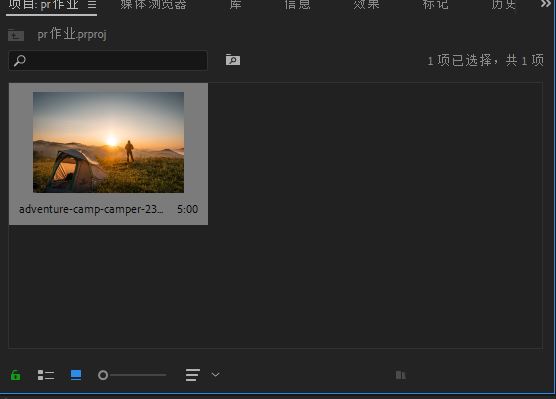
Task: Navigate up via the folder icon
Action: (x=16, y=35)
